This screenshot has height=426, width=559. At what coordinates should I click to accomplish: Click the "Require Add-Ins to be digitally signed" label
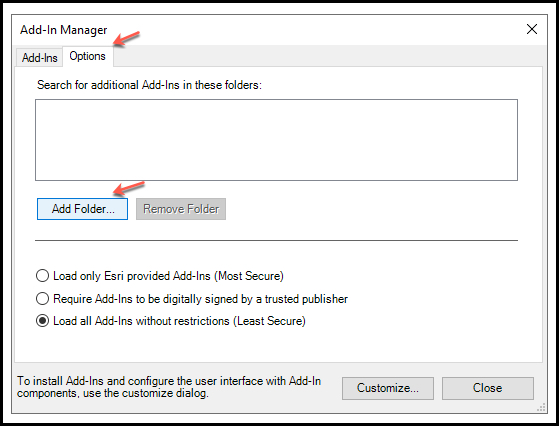(200, 299)
